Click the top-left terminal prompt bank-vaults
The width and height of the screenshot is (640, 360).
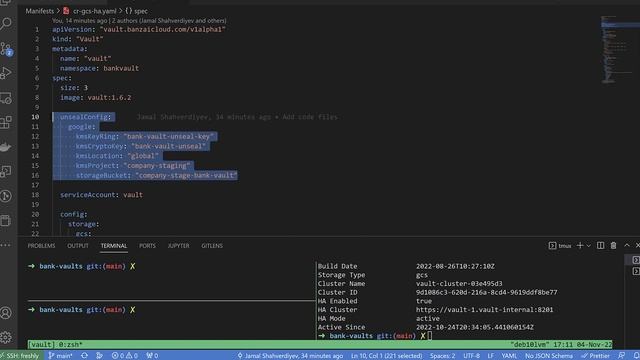(61, 266)
